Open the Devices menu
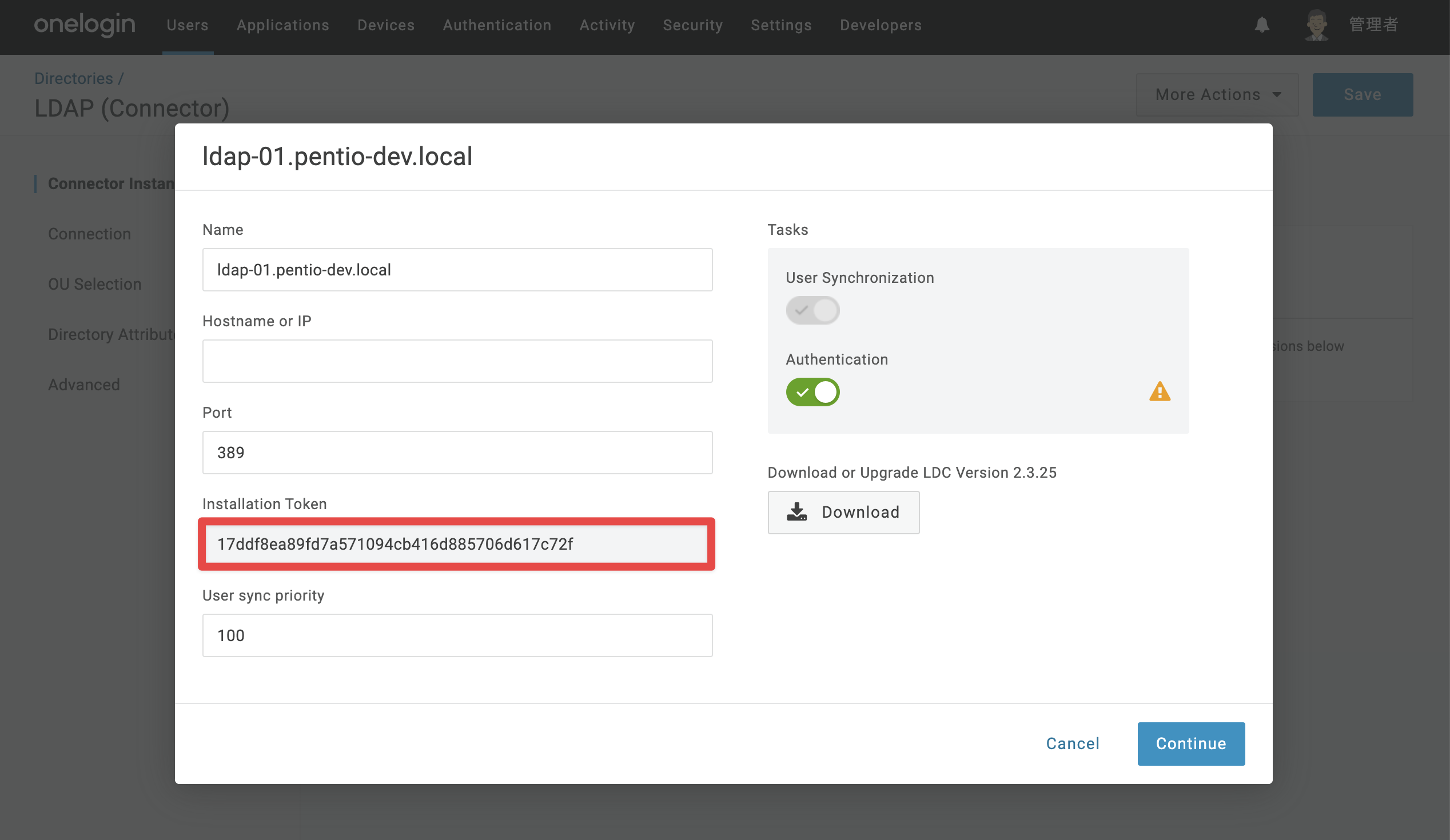The image size is (1450, 840). [x=385, y=25]
